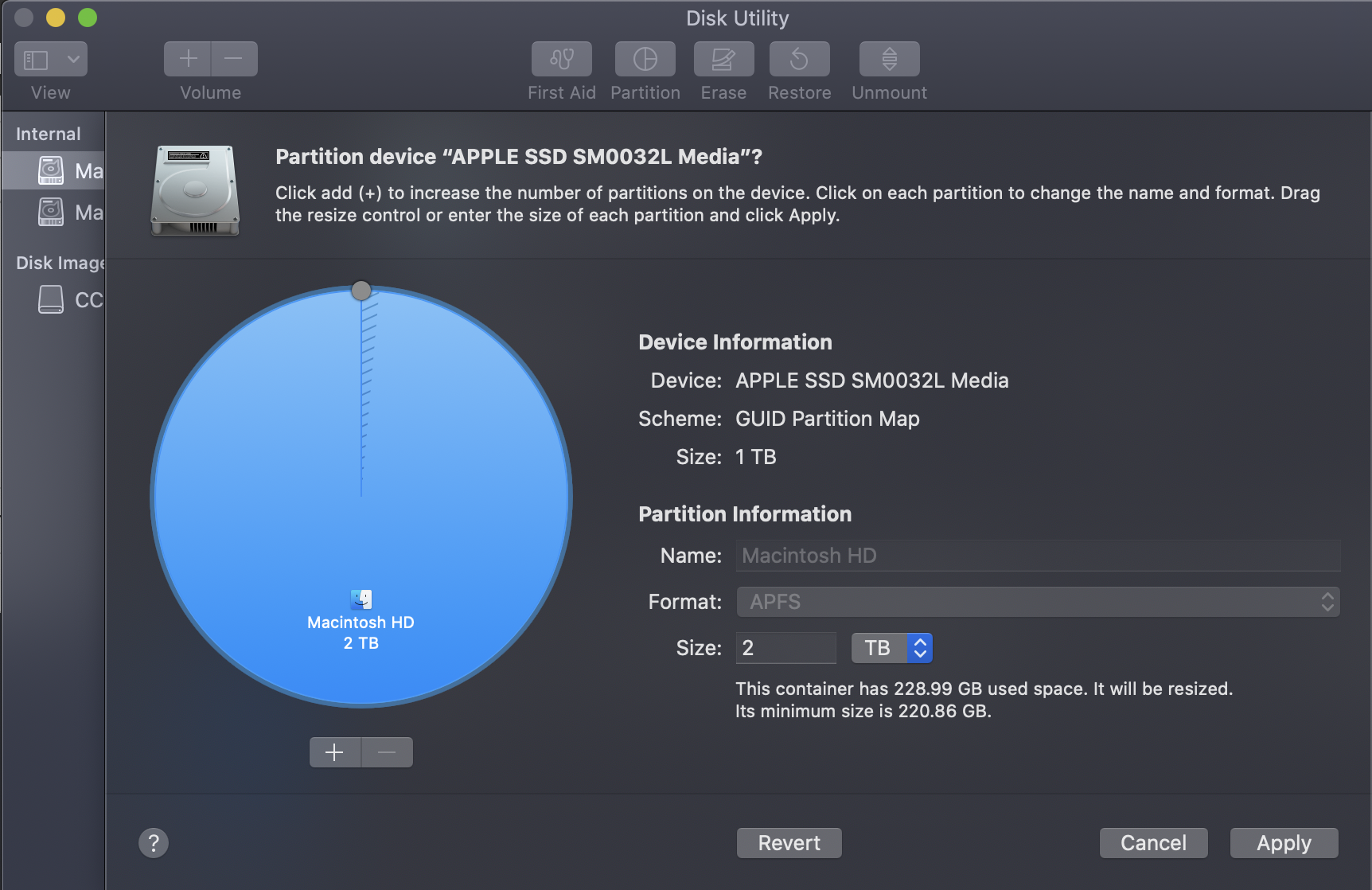
Task: Add a partition with the plus button
Action: pyautogui.click(x=334, y=751)
